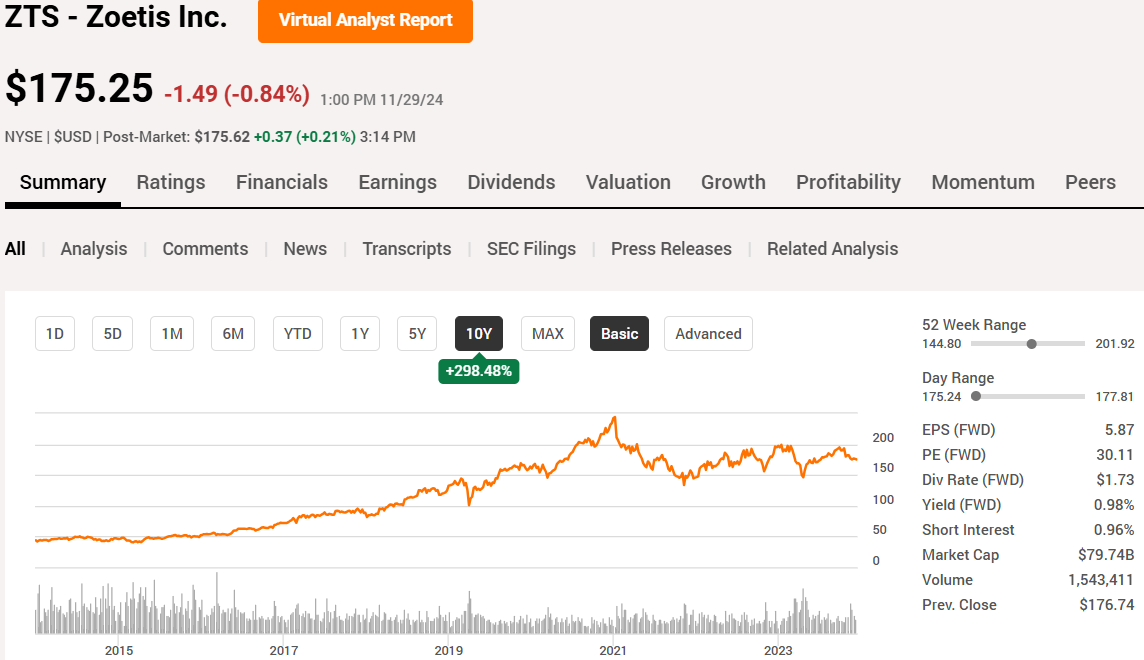Filter content by Analysis
Image resolution: width=1144 pixels, height=660 pixels.
[x=94, y=249]
